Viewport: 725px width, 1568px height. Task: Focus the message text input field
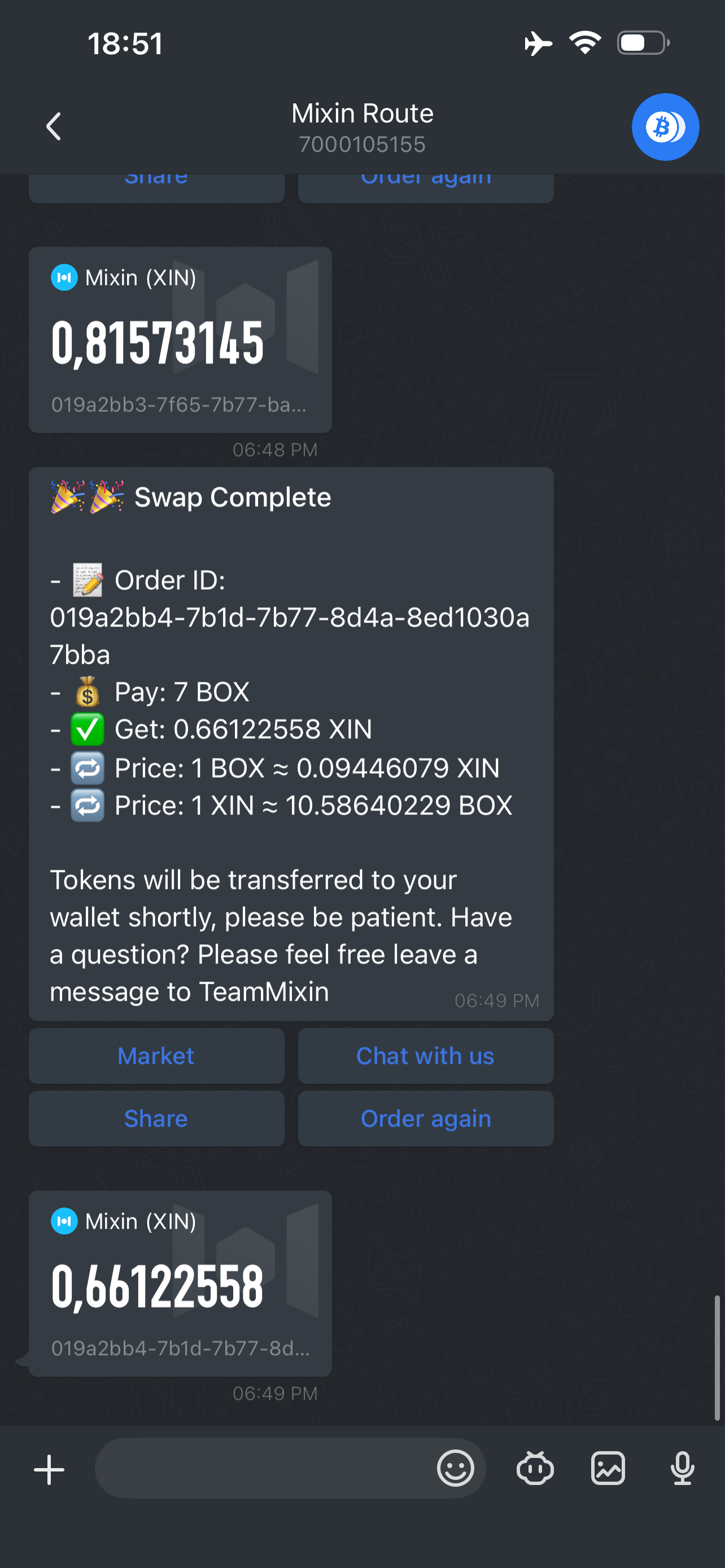[262, 1468]
